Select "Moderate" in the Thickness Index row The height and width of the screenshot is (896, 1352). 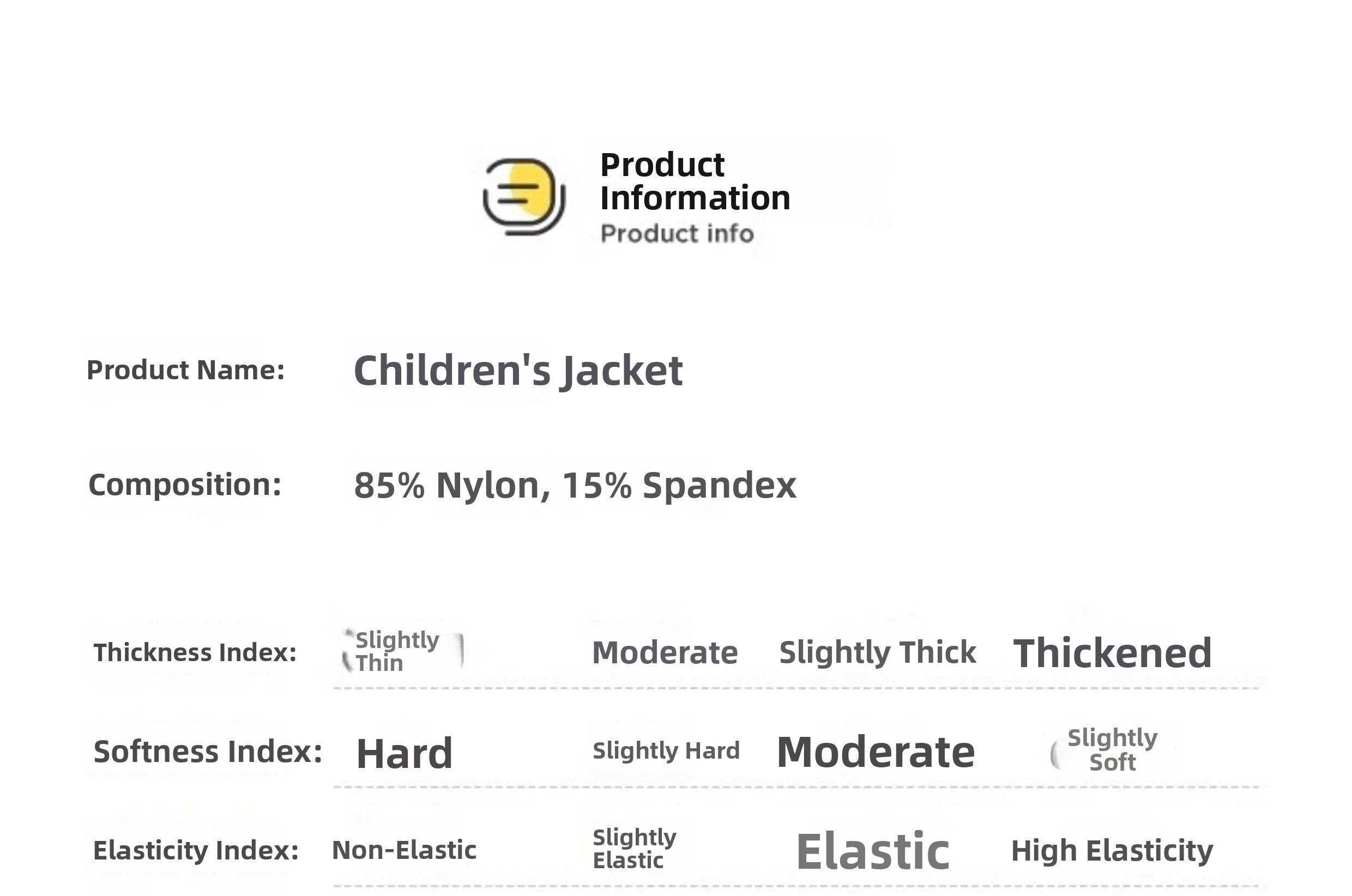[665, 652]
